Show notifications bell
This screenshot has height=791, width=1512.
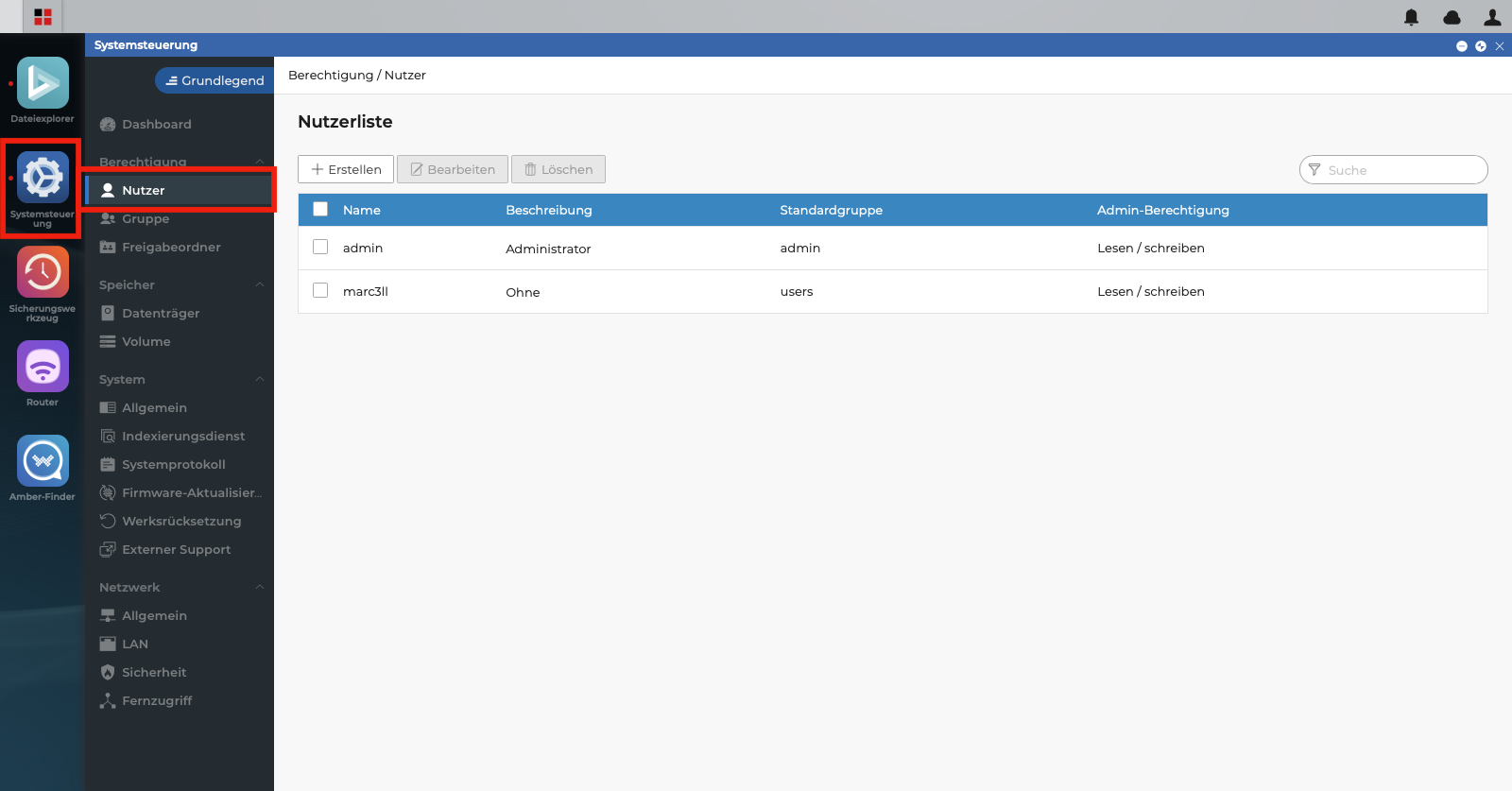(1411, 17)
